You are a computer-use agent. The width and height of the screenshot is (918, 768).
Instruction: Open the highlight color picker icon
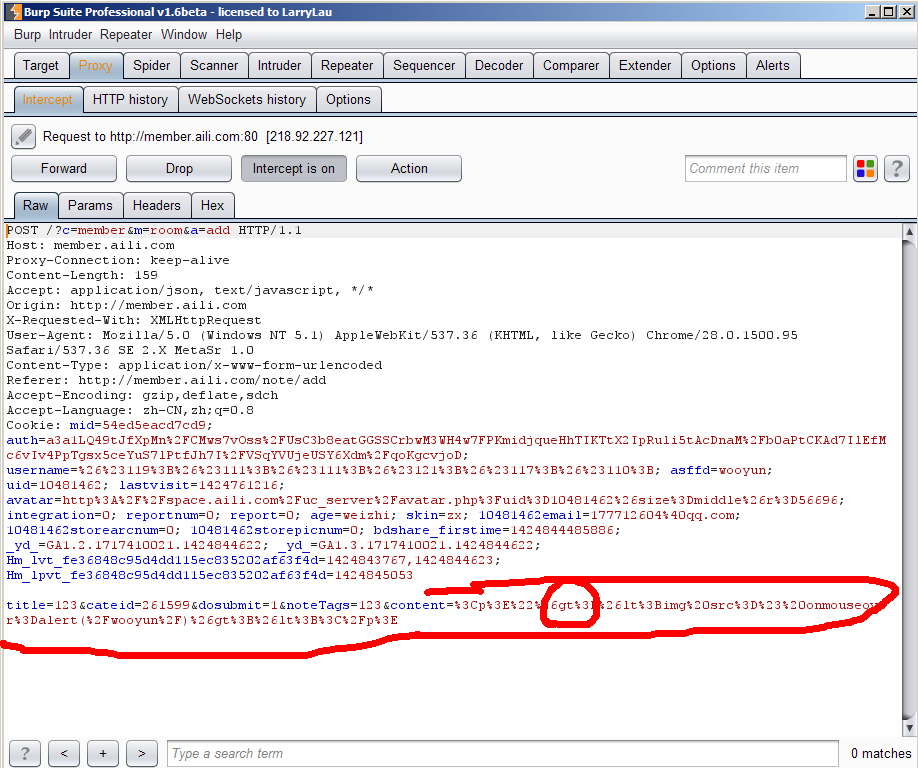[865, 169]
